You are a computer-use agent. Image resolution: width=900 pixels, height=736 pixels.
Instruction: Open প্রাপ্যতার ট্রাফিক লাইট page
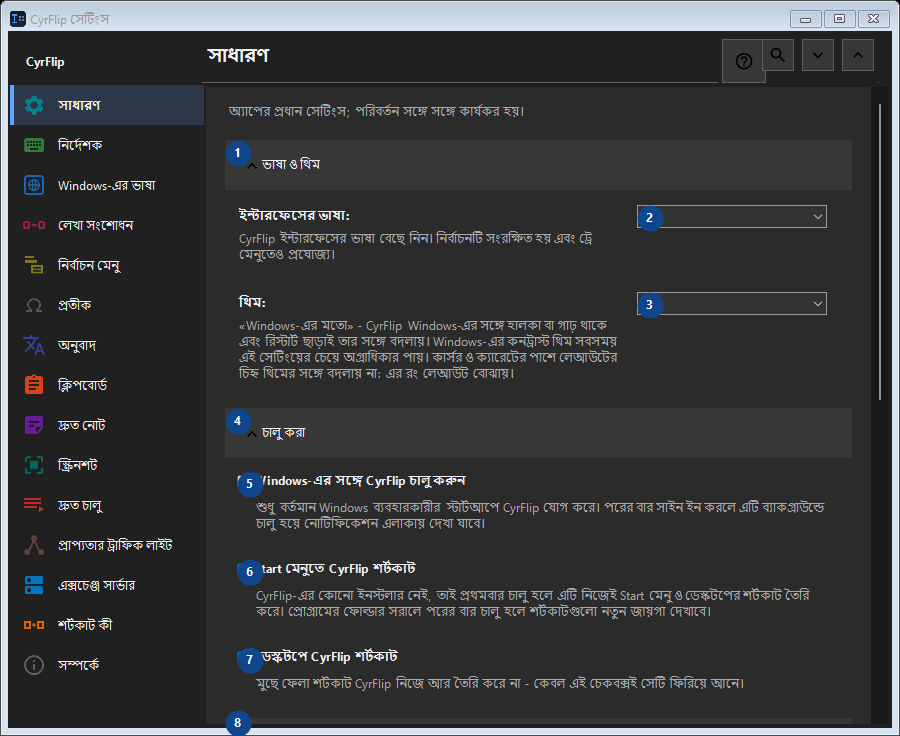pyautogui.click(x=107, y=545)
